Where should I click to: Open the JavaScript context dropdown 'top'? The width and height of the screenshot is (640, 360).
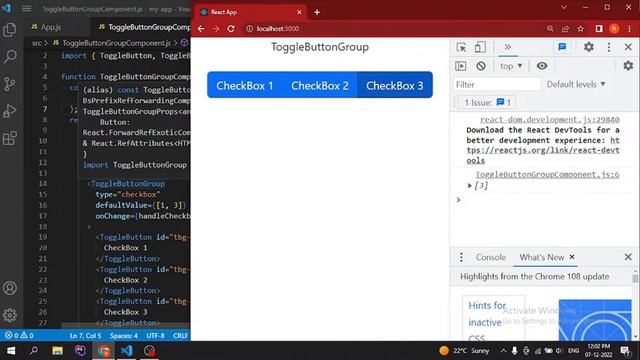[x=511, y=66]
